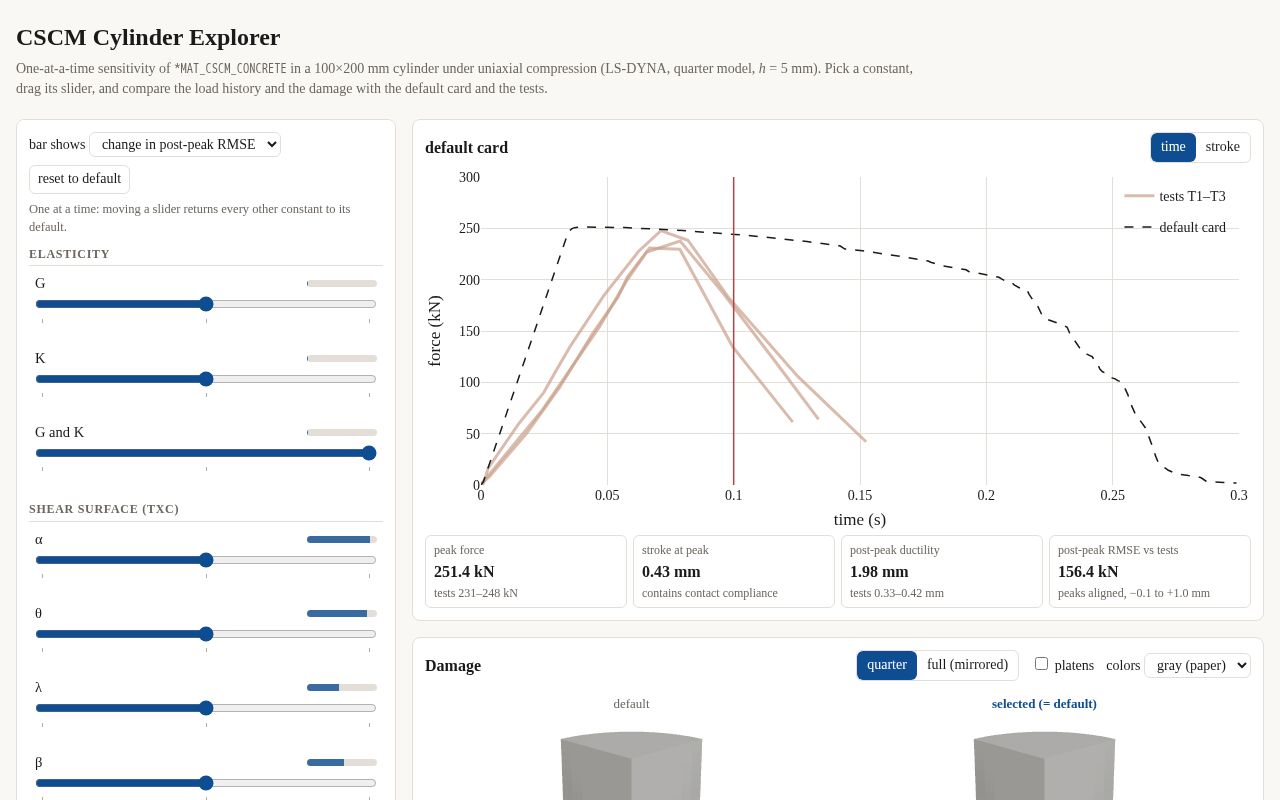Click the 'force (kN)' axis label
The image size is (1280, 800).
(x=435, y=331)
